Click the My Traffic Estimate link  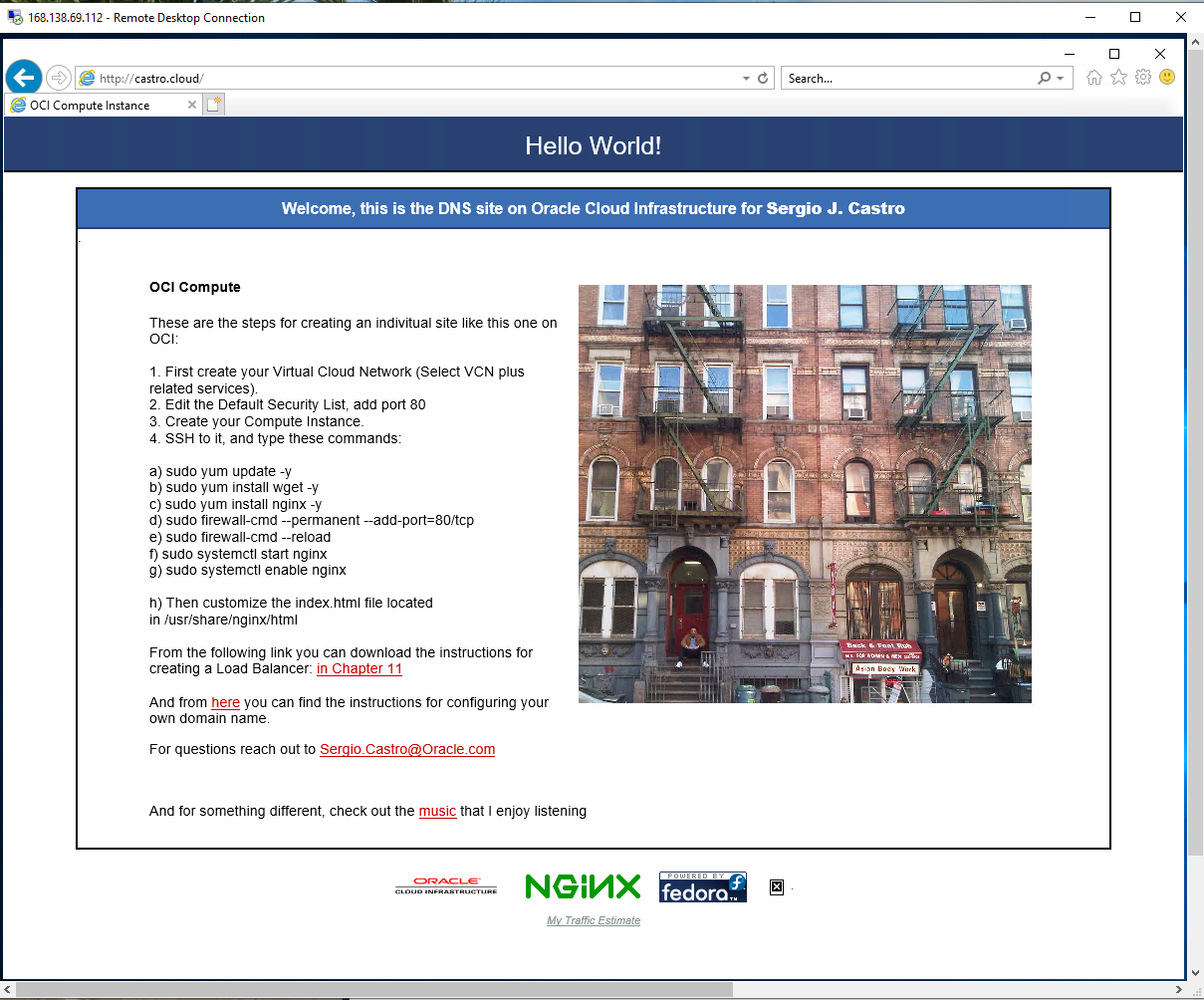(594, 920)
